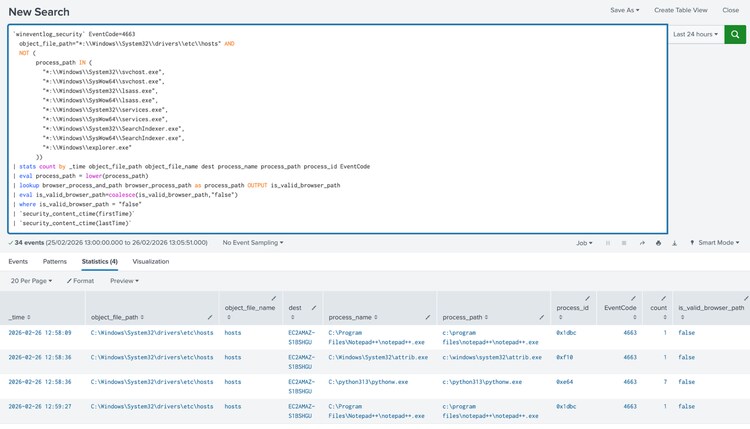750x429 pixels.
Task: Open the Format options
Action: tap(80, 281)
